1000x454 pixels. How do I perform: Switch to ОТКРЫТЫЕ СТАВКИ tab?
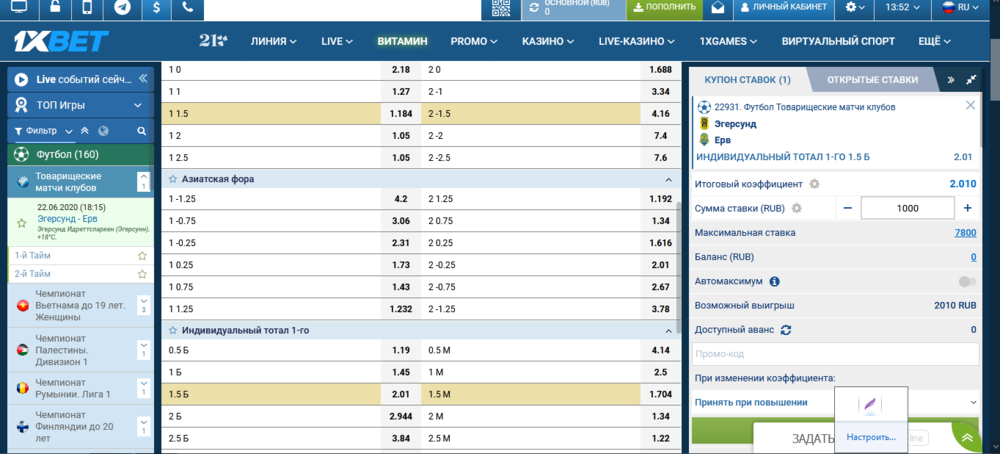pos(872,80)
